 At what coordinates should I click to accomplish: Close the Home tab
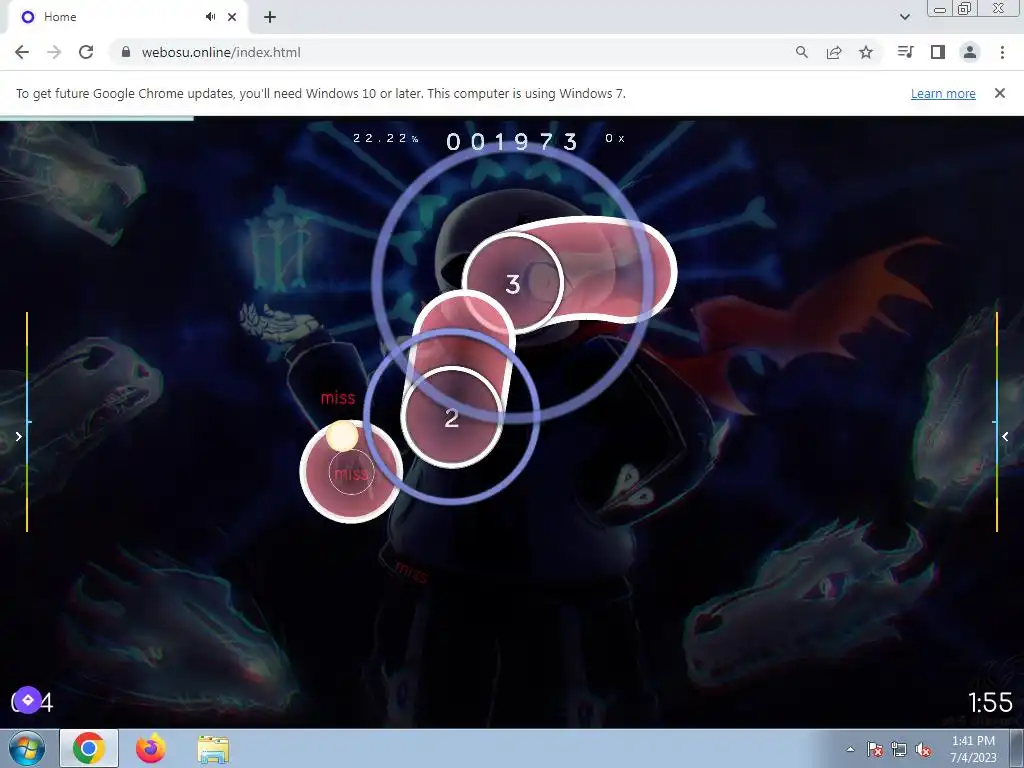pos(232,17)
